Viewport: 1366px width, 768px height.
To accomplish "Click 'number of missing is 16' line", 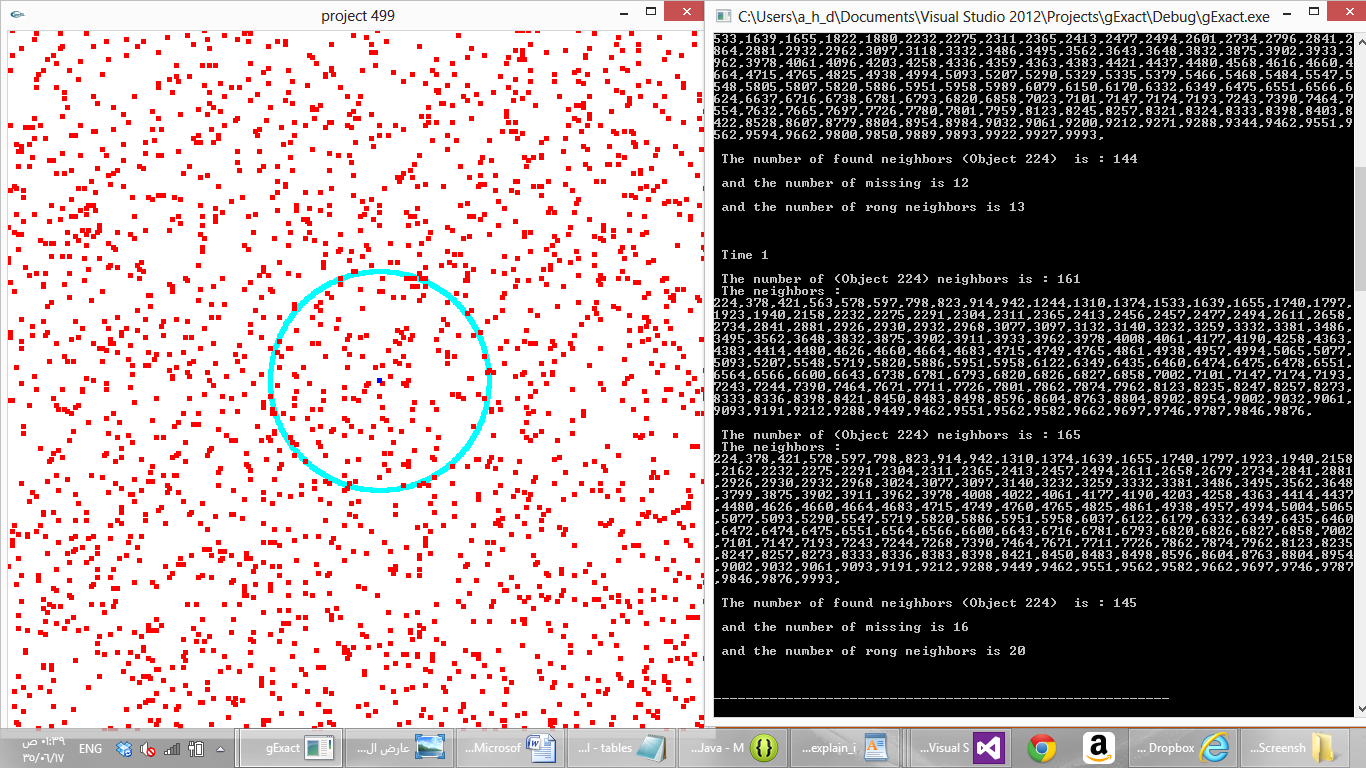I will point(845,627).
